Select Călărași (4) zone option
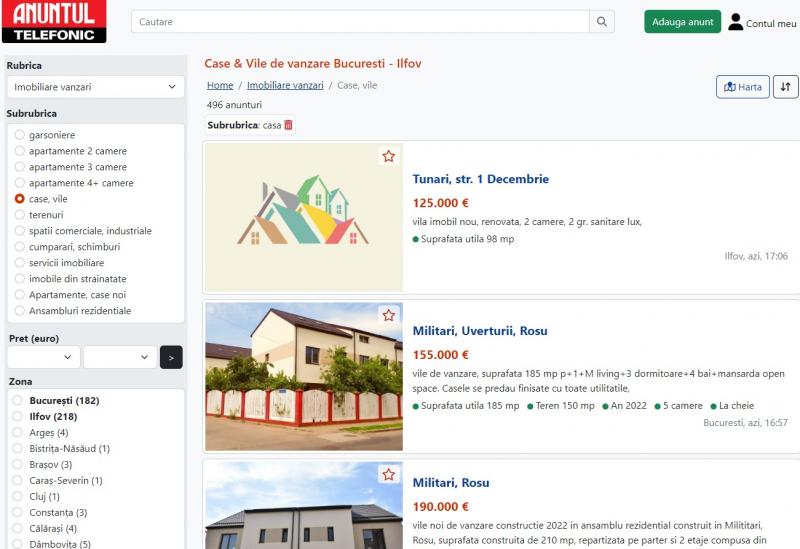Image resolution: width=800 pixels, height=549 pixels. click(17, 529)
